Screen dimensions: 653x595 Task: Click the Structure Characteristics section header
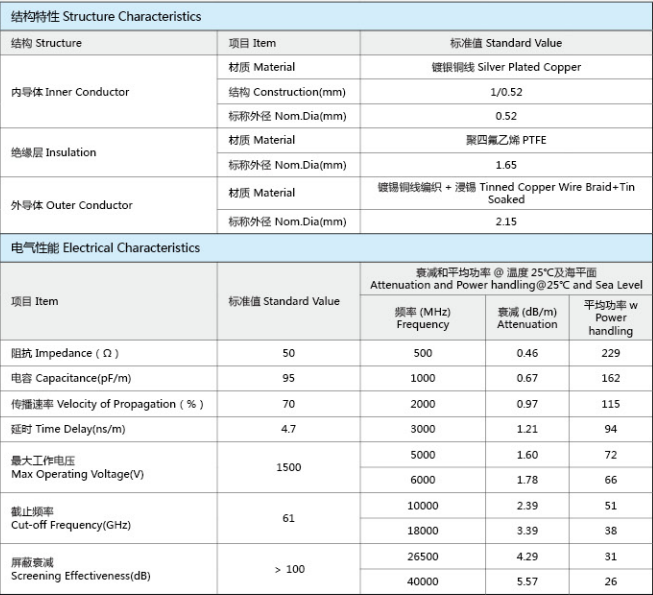[x=106, y=17]
